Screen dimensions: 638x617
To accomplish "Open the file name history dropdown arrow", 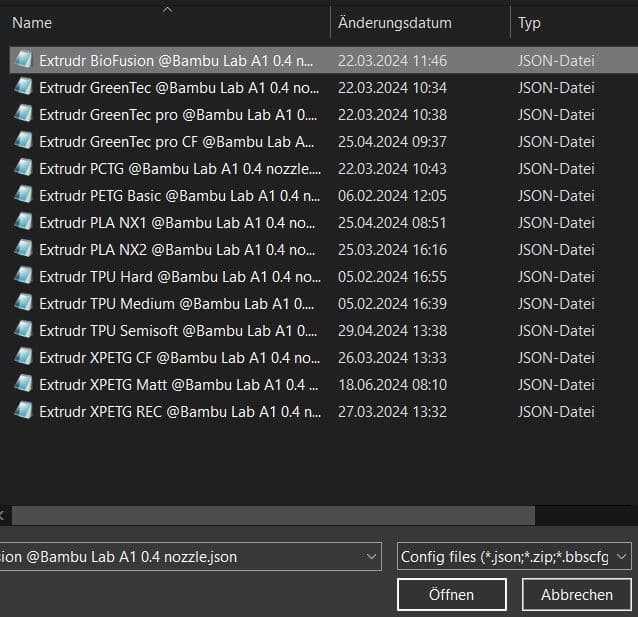I will pyautogui.click(x=371, y=556).
